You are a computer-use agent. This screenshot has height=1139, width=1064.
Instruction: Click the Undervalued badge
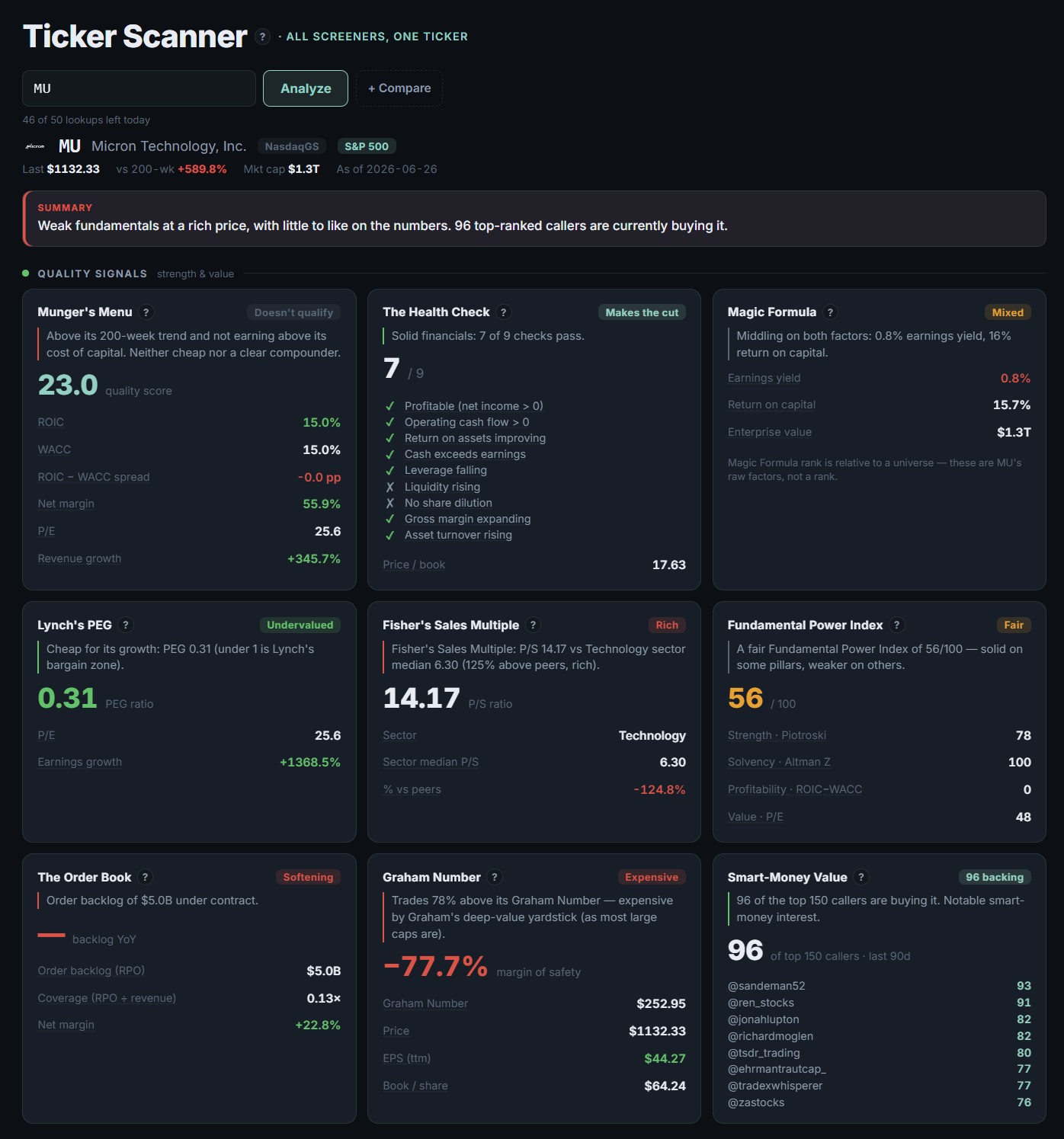(x=300, y=625)
